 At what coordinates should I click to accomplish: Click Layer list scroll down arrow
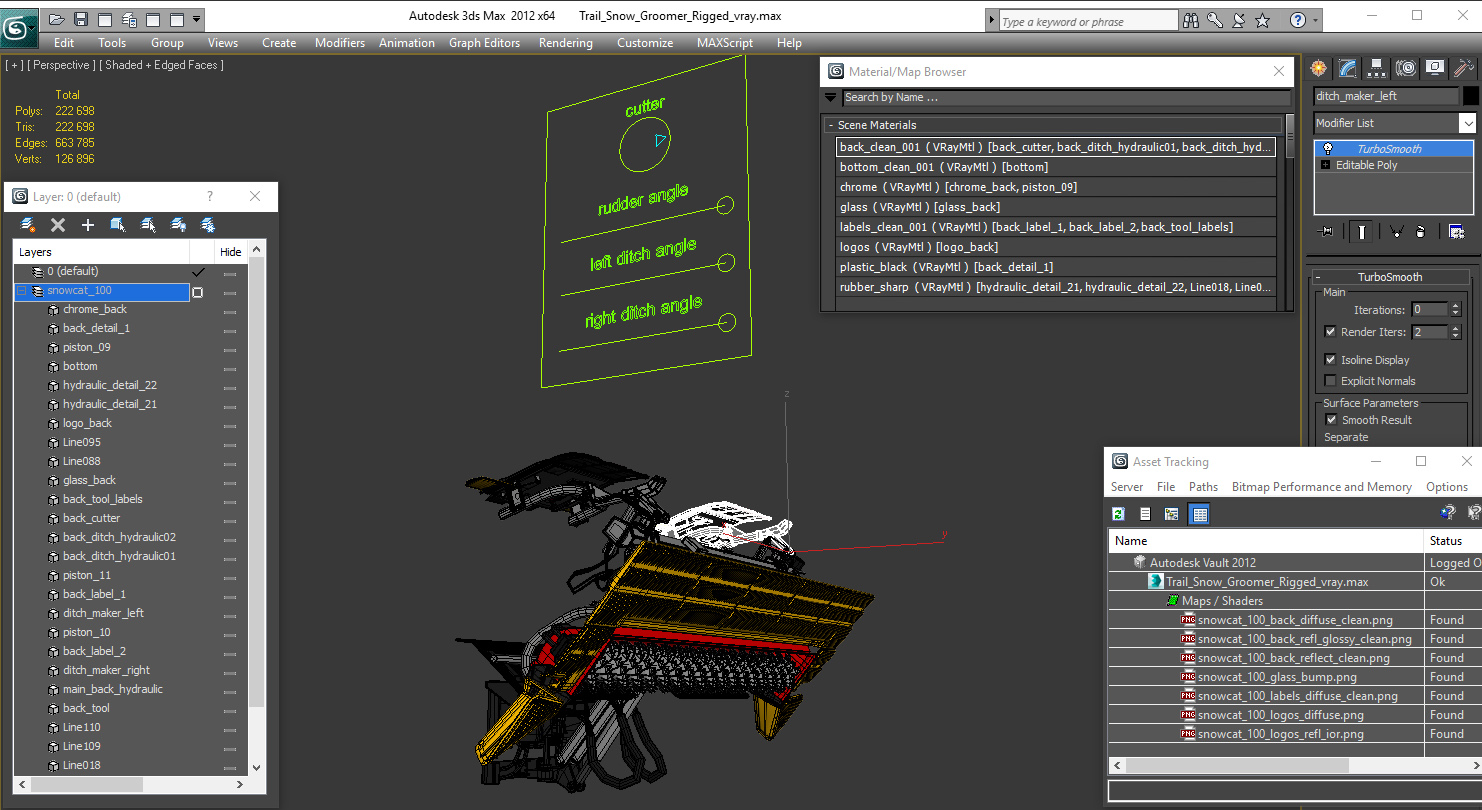point(256,768)
